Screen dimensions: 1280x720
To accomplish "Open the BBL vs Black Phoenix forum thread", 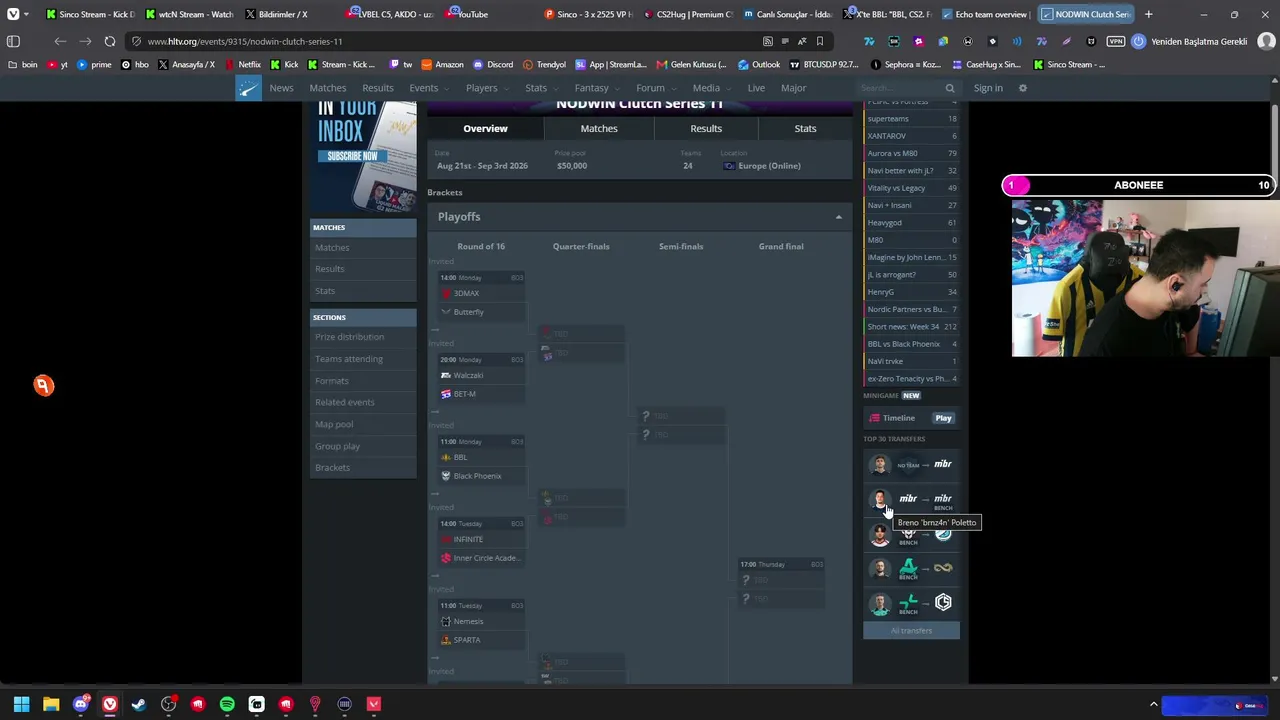I will (911, 344).
